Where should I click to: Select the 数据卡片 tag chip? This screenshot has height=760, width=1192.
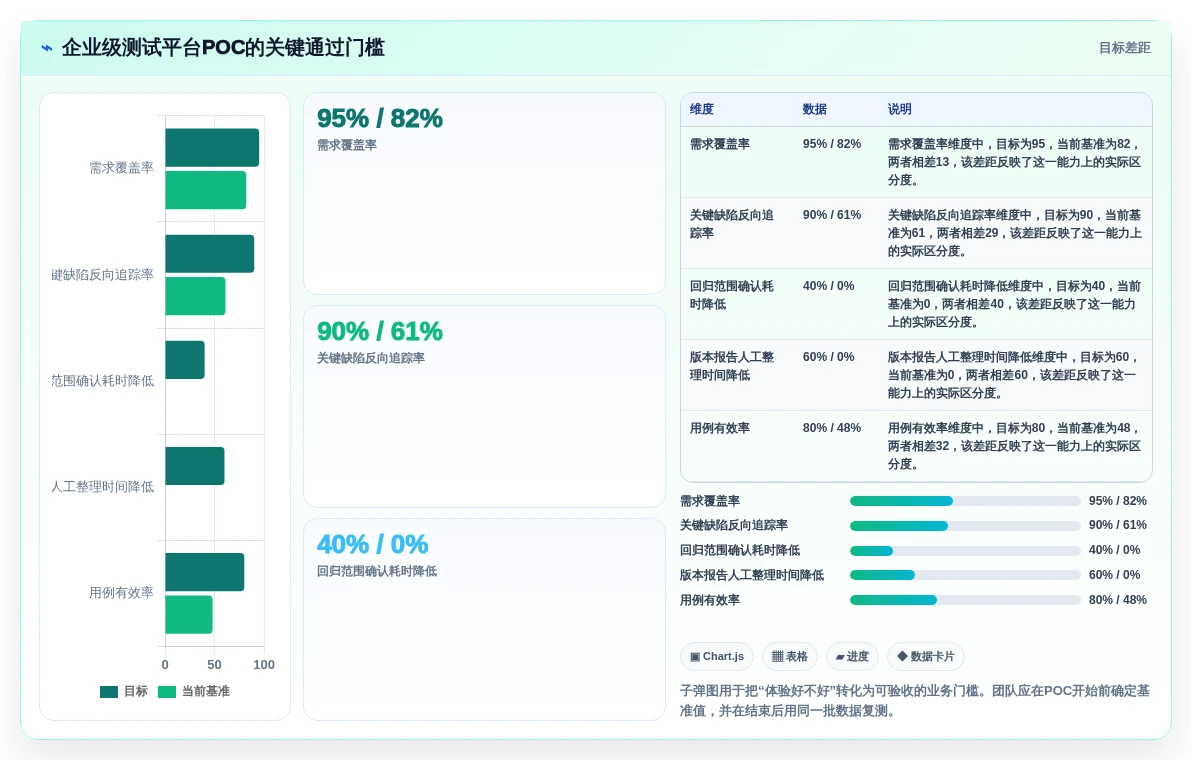pyautogui.click(x=926, y=657)
